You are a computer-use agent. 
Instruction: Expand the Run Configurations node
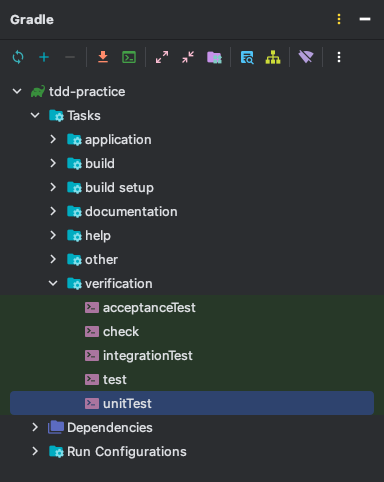click(35, 451)
